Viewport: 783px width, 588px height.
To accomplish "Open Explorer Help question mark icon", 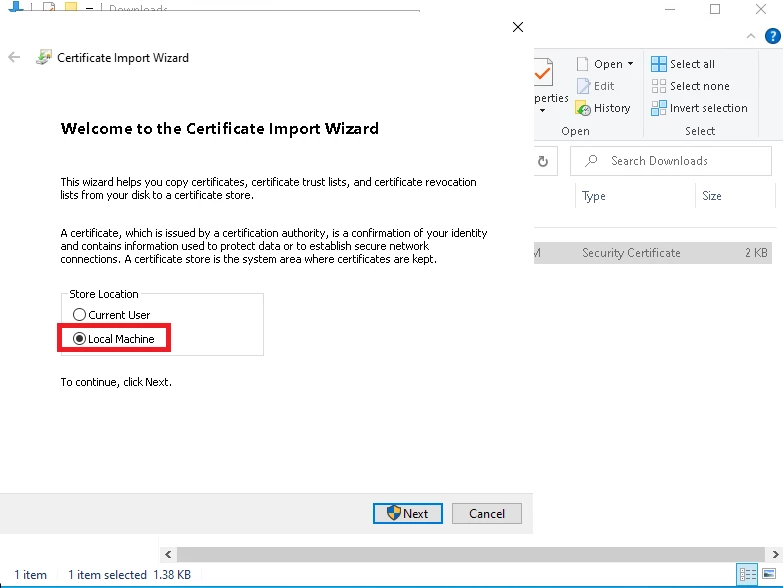I will [x=773, y=36].
